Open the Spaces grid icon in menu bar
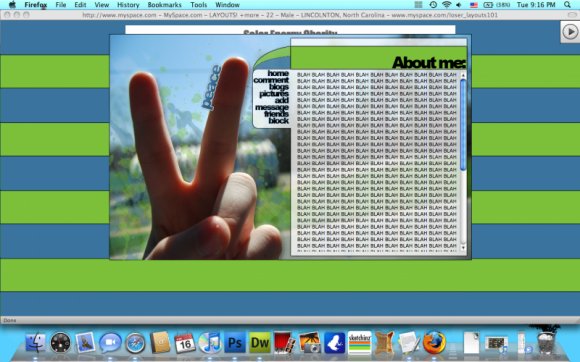Screen dimensions: 580x362 coord(418,5)
